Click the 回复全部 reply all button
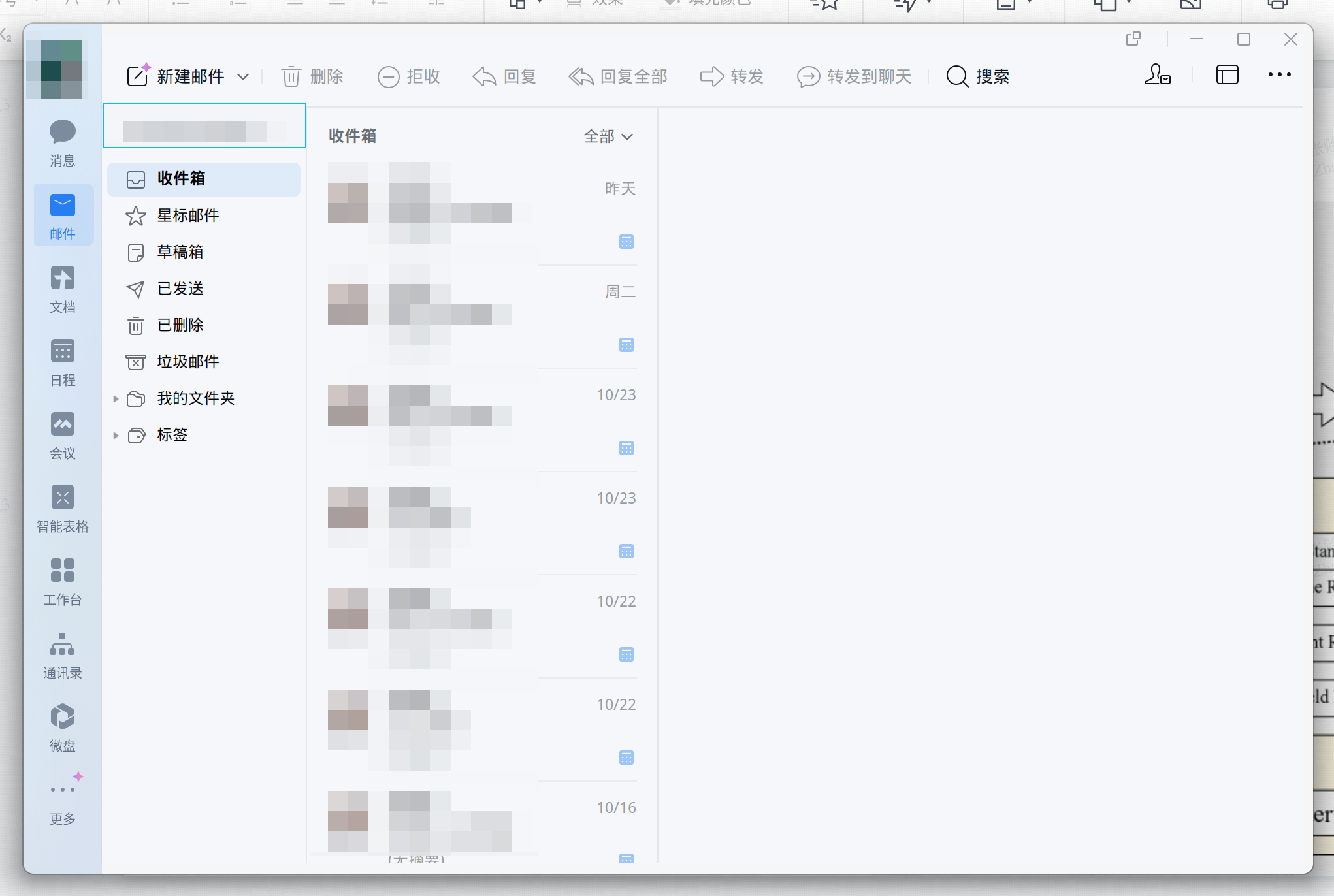Viewport: 1334px width, 896px height. pos(618,76)
